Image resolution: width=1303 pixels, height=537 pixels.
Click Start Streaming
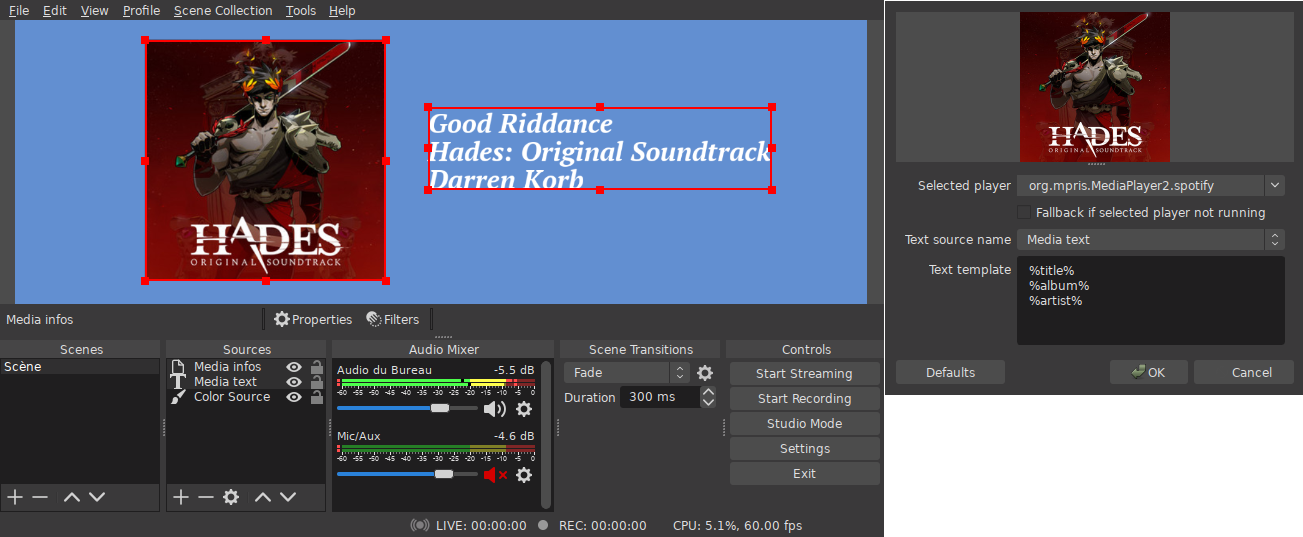805,373
